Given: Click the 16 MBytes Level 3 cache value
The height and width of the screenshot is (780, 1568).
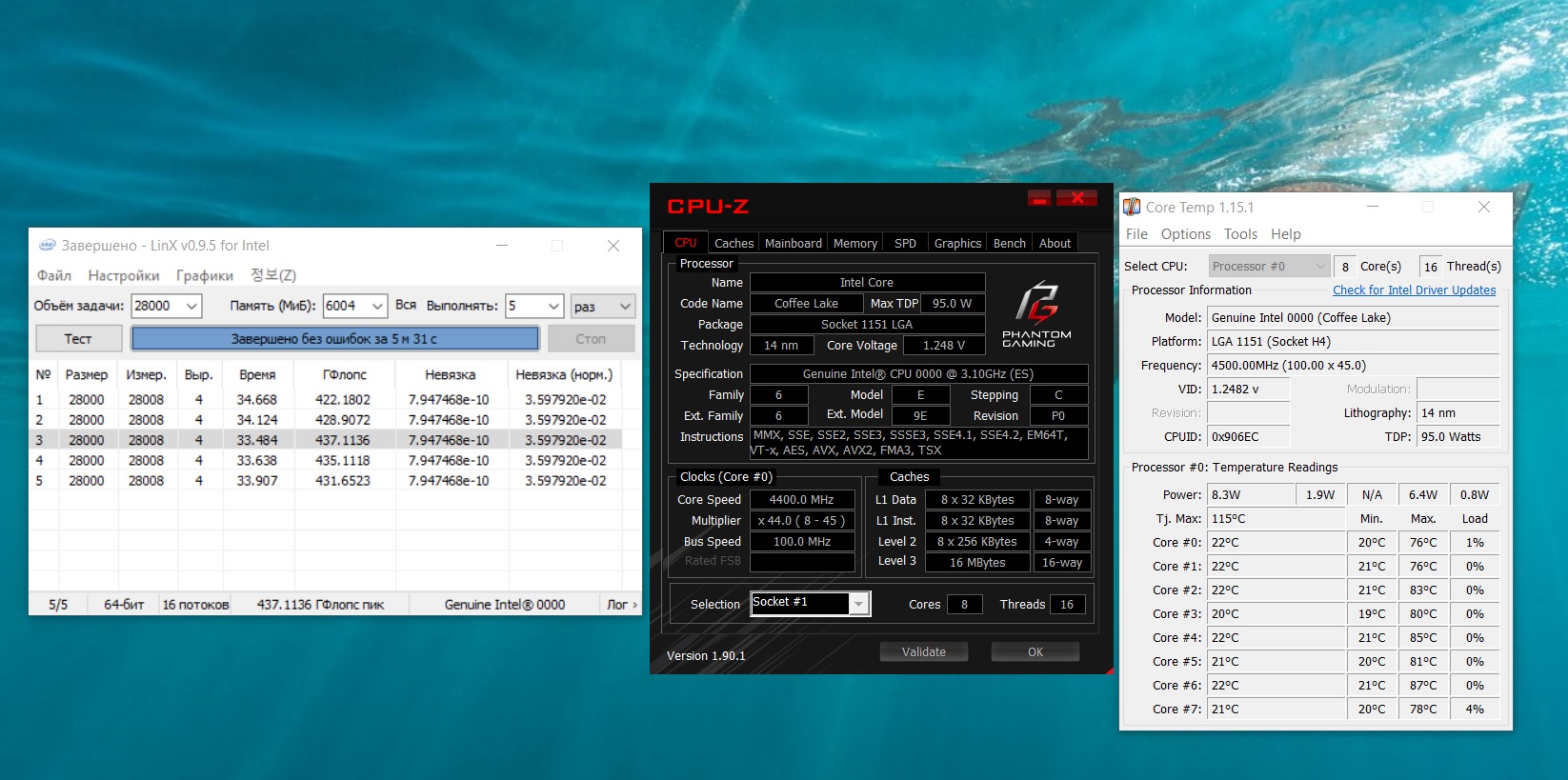Looking at the screenshot, I should pyautogui.click(x=977, y=563).
